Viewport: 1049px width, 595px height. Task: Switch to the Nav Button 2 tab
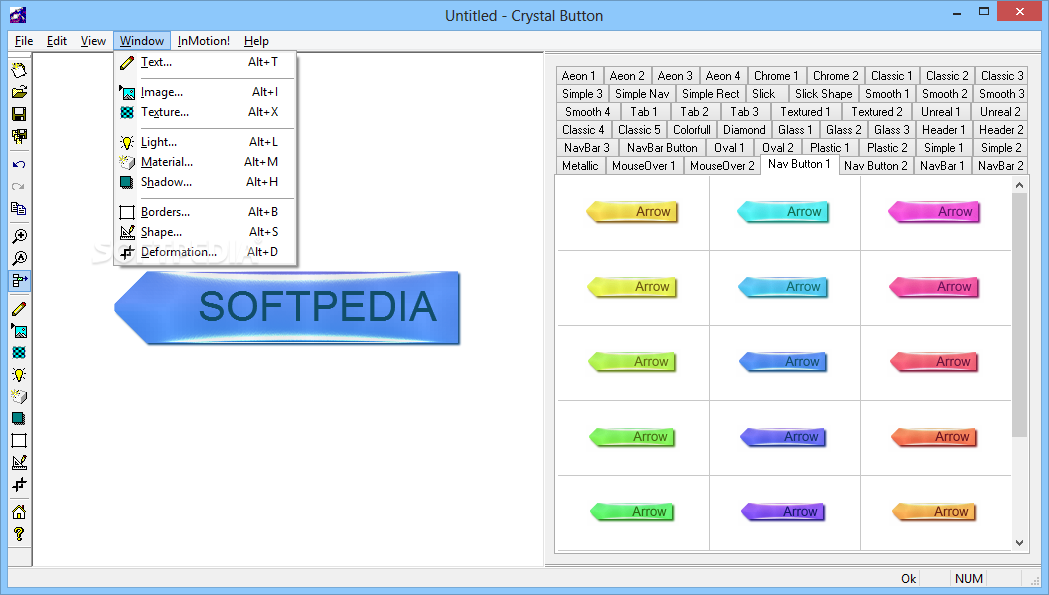tap(875, 165)
